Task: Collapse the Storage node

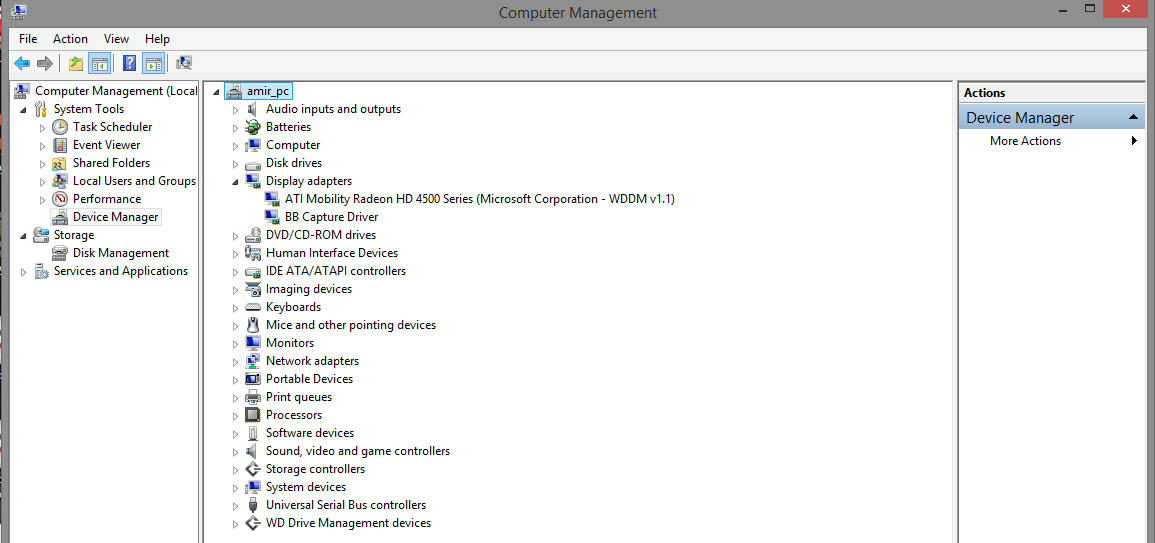Action: tap(24, 236)
